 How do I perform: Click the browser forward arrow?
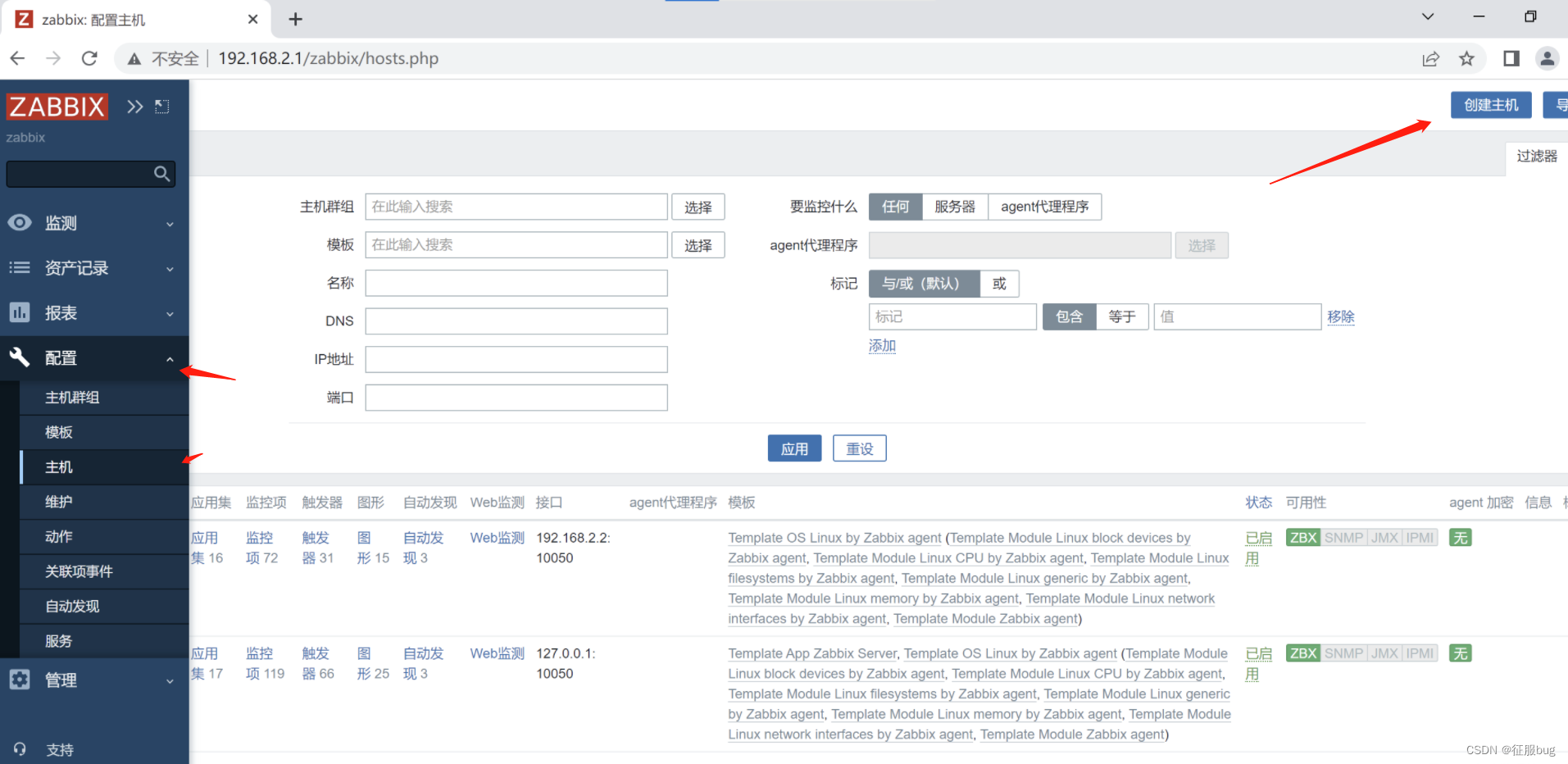pos(53,58)
